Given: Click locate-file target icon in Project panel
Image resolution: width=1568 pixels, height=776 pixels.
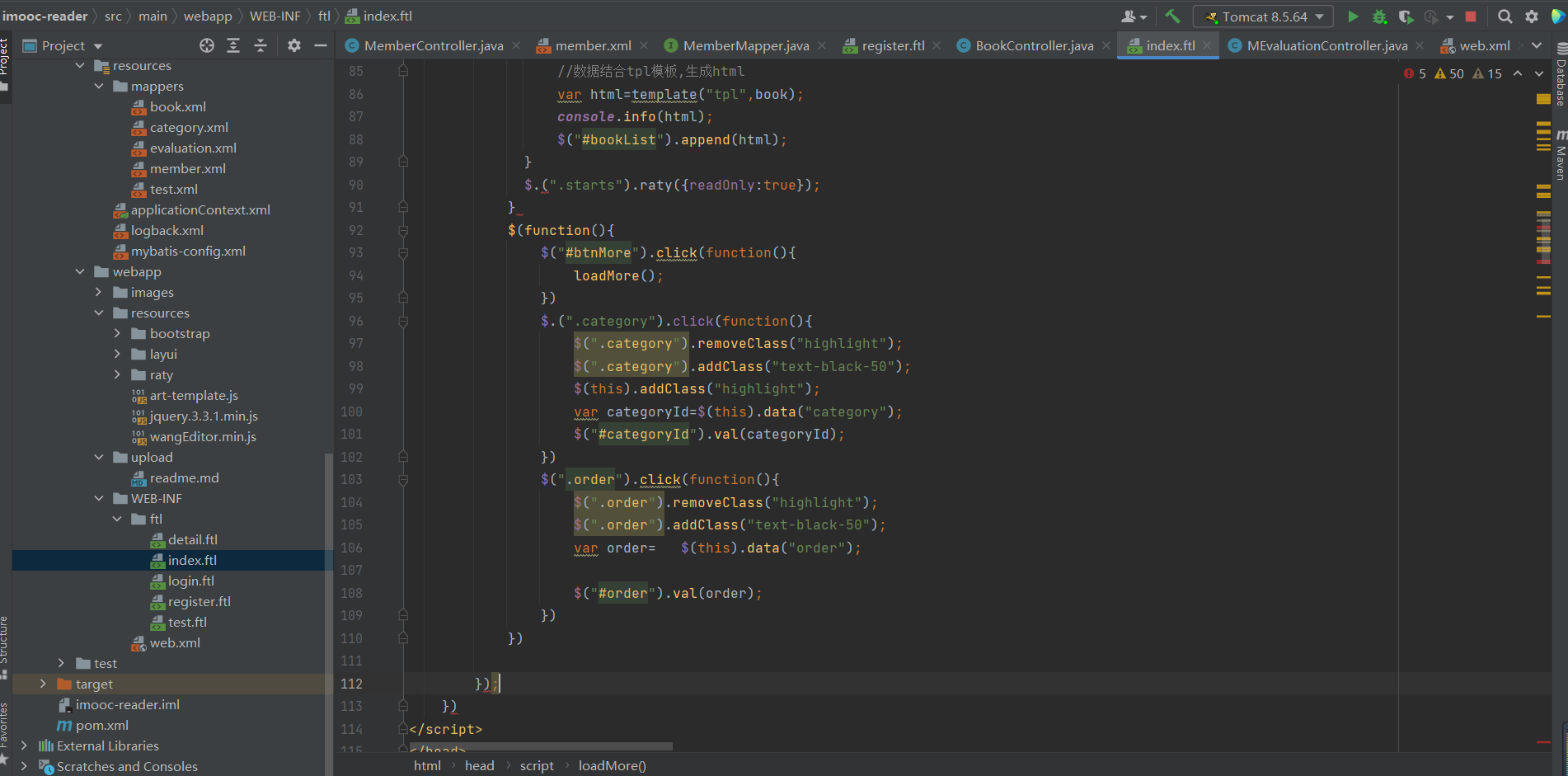Looking at the screenshot, I should tap(207, 45).
